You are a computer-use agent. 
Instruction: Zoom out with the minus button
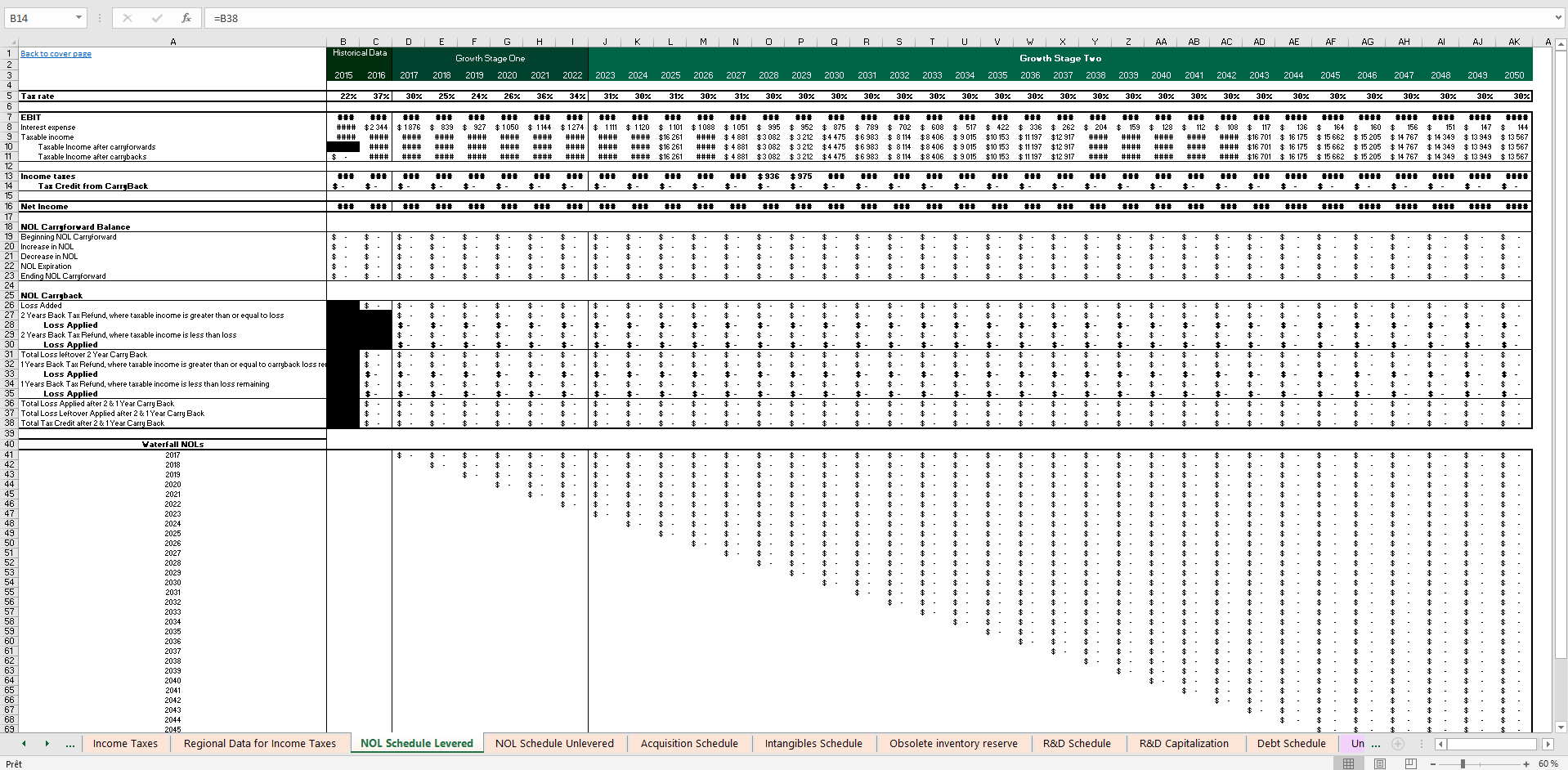1433,763
